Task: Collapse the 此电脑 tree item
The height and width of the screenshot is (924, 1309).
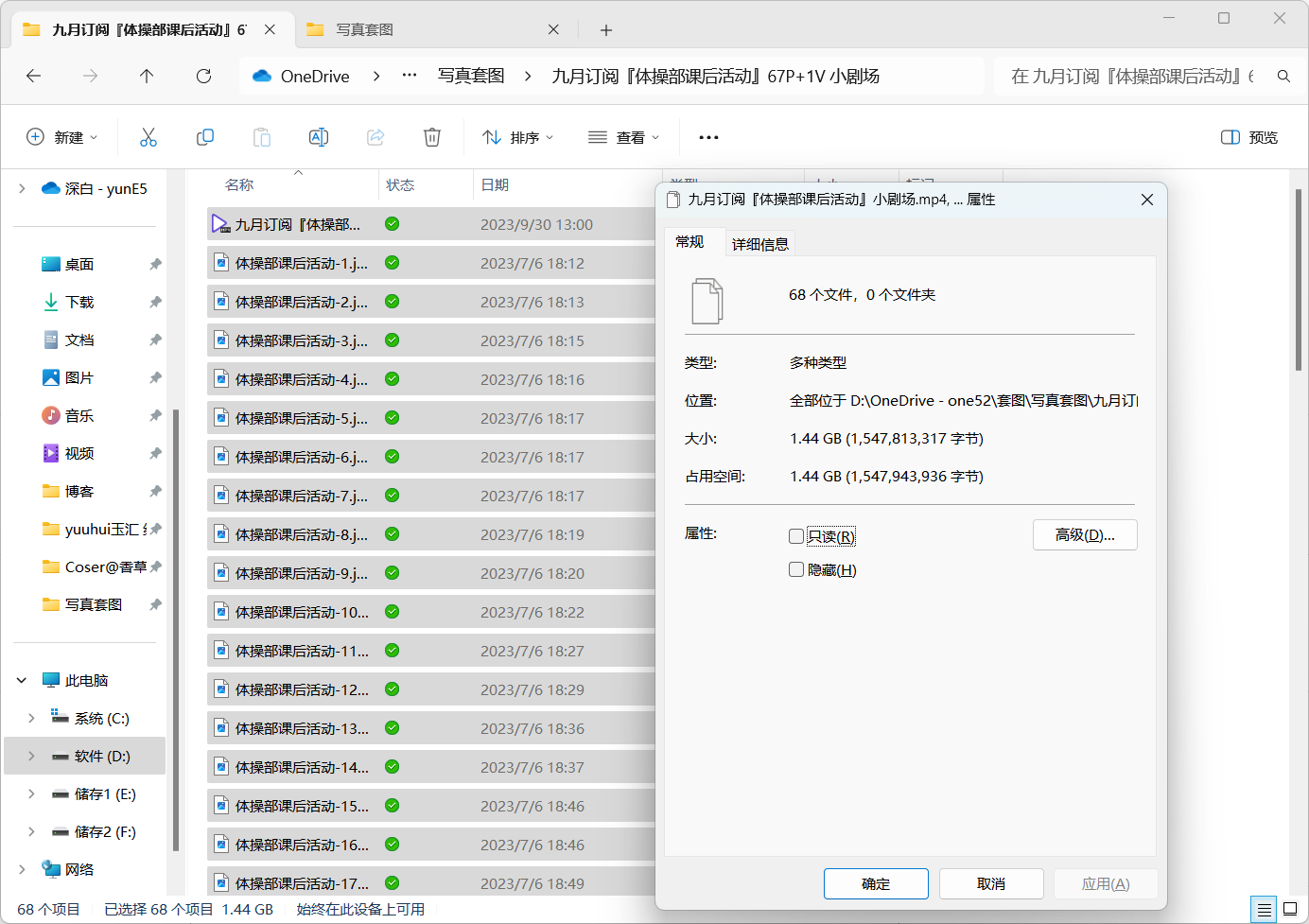Action: [21, 679]
